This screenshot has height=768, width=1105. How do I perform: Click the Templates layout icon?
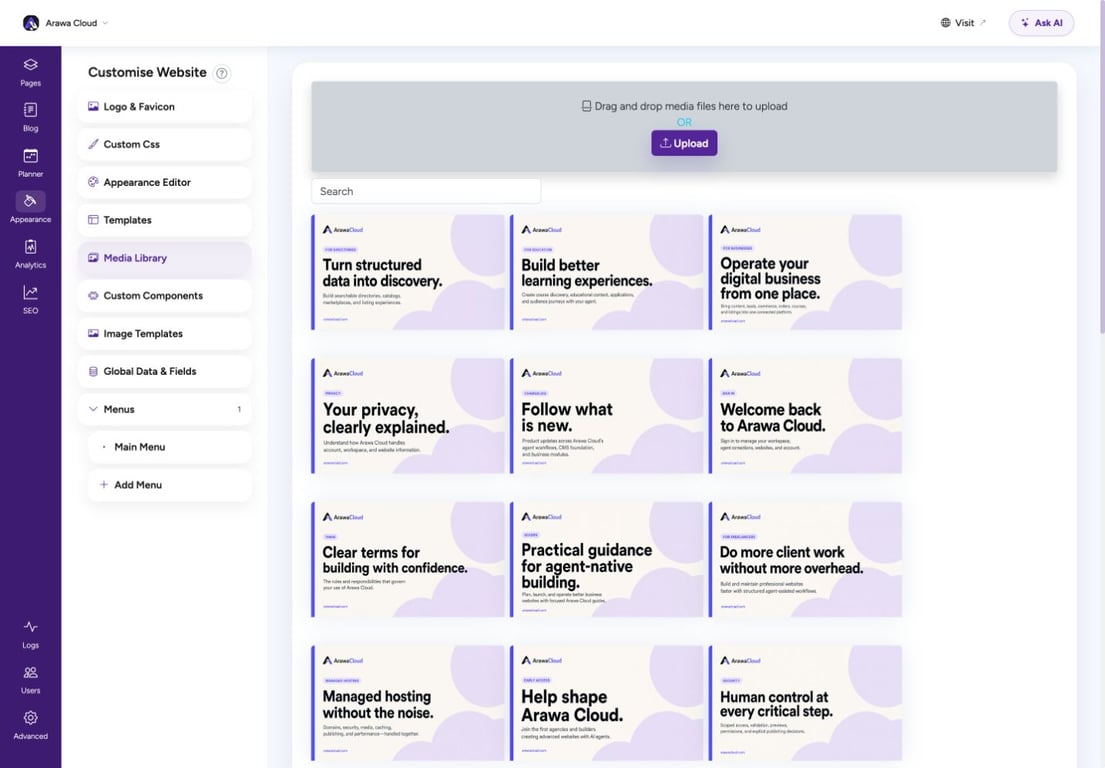pos(93,220)
